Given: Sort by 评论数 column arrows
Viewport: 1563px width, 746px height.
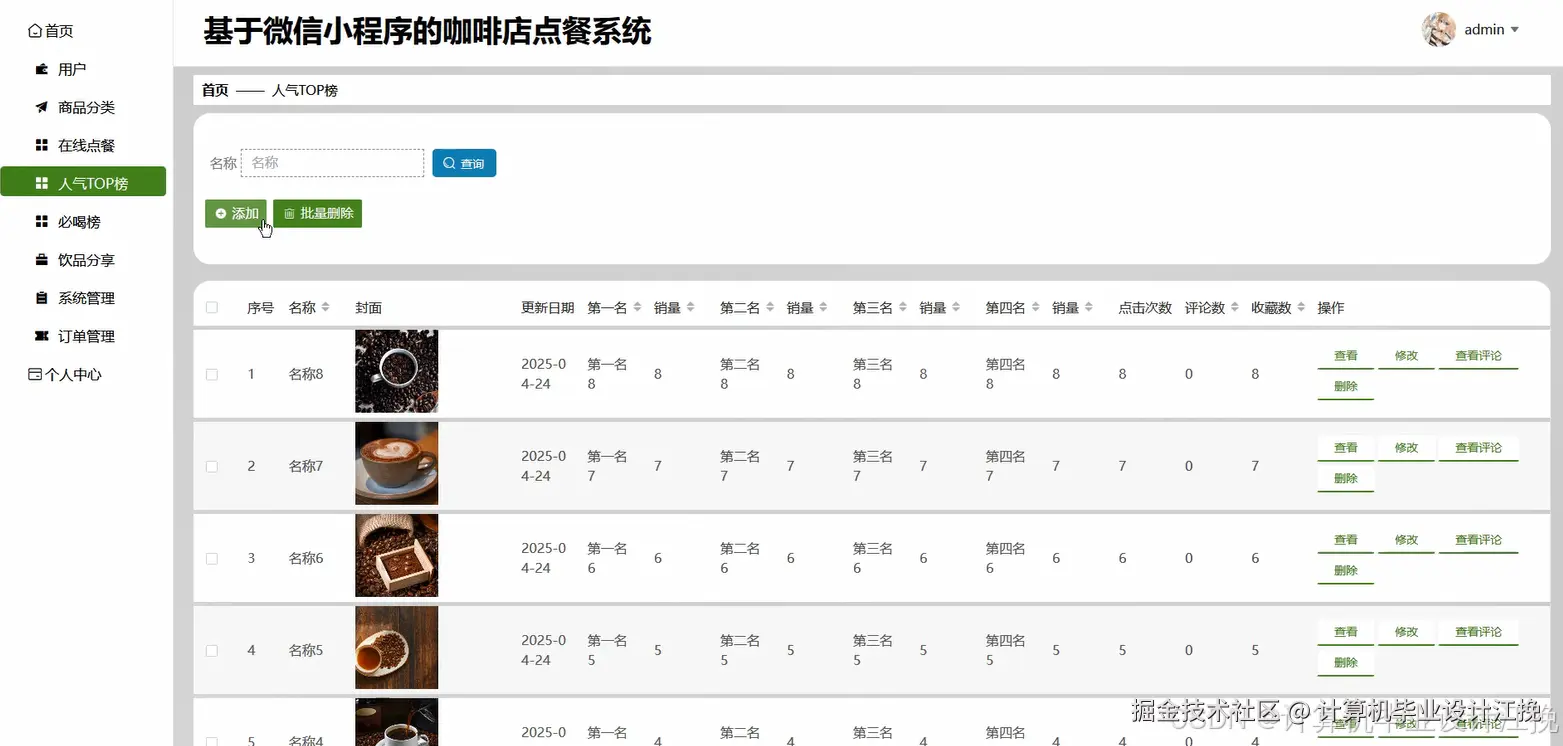Looking at the screenshot, I should 1235,307.
